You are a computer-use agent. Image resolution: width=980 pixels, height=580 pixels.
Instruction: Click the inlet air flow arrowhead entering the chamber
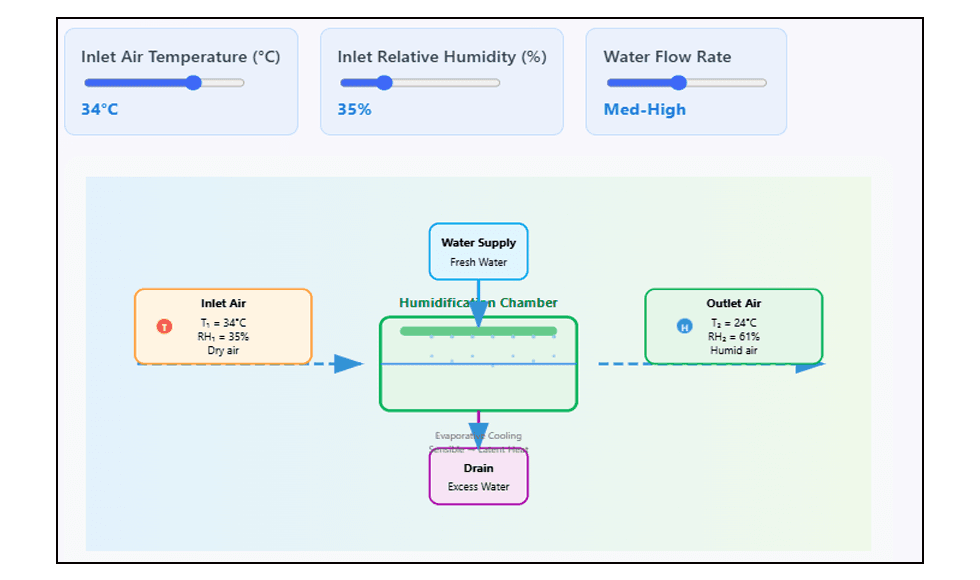point(348,364)
